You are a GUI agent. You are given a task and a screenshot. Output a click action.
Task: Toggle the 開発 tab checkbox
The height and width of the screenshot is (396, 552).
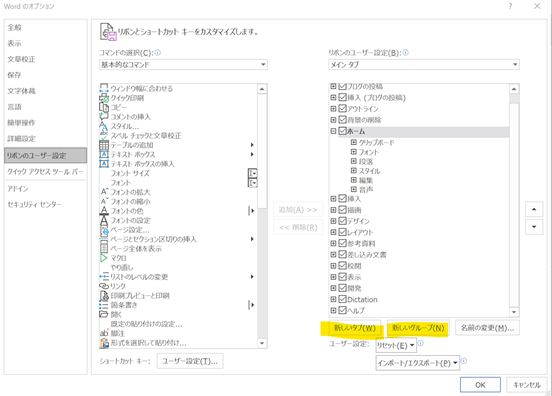342,288
